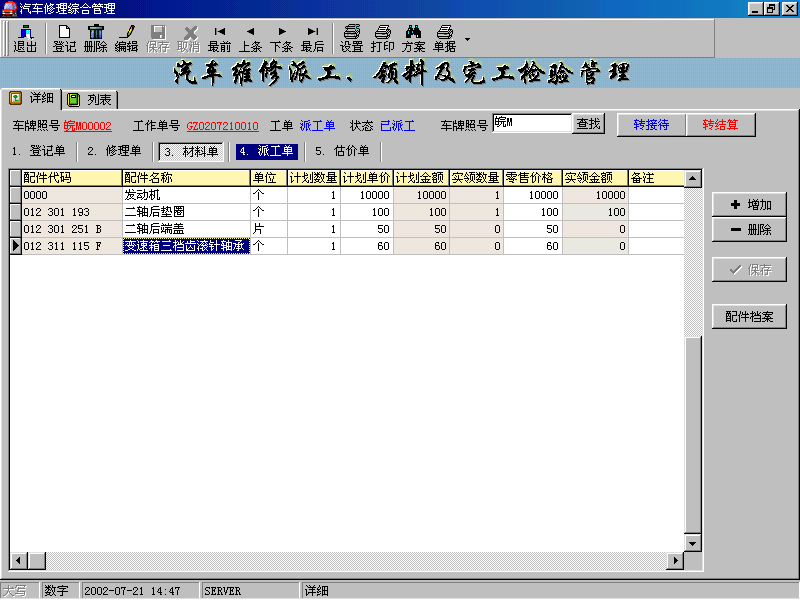
Task: Go to next record with 下条
Action: click(282, 39)
